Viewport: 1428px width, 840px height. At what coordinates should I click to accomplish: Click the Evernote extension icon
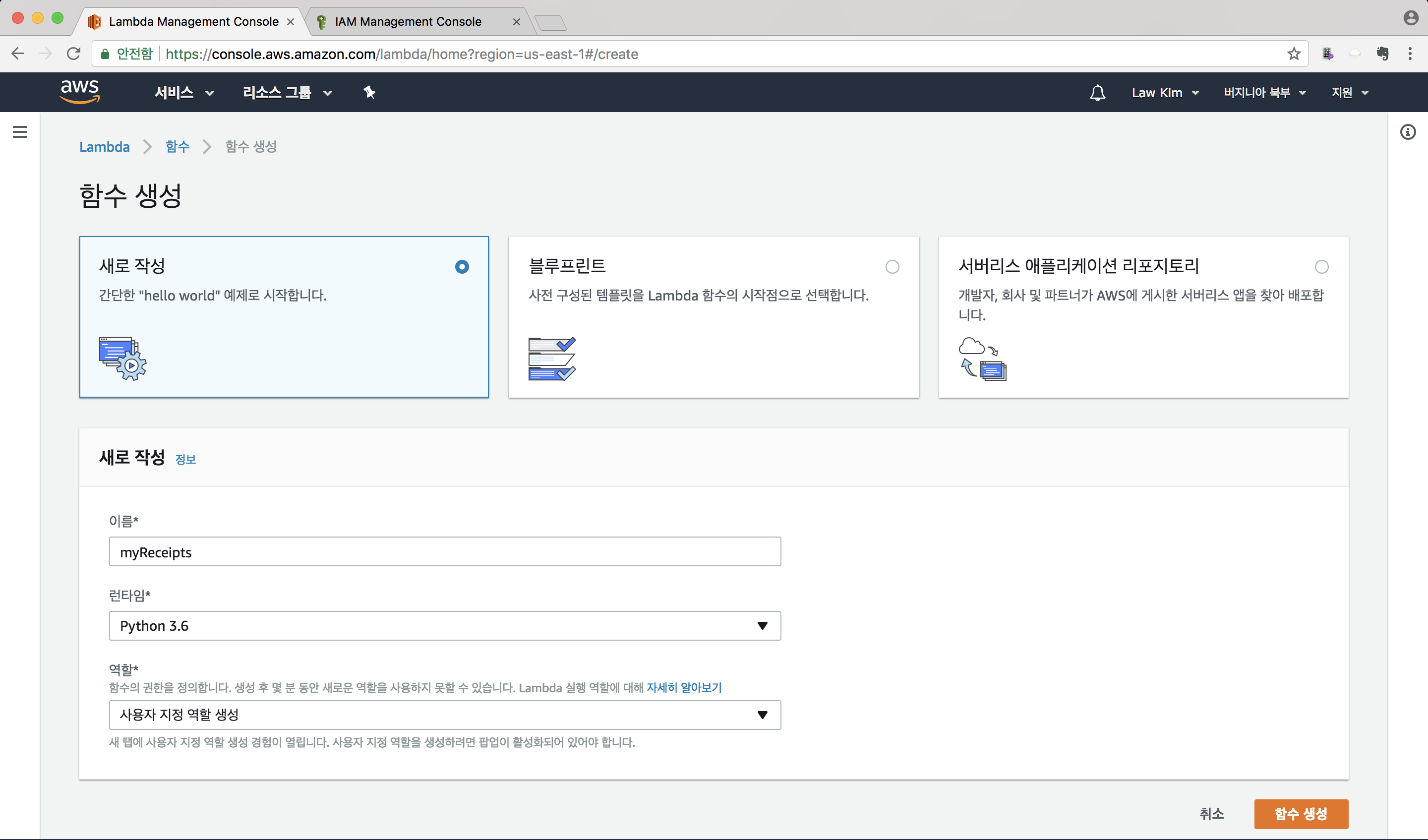pyautogui.click(x=1383, y=54)
